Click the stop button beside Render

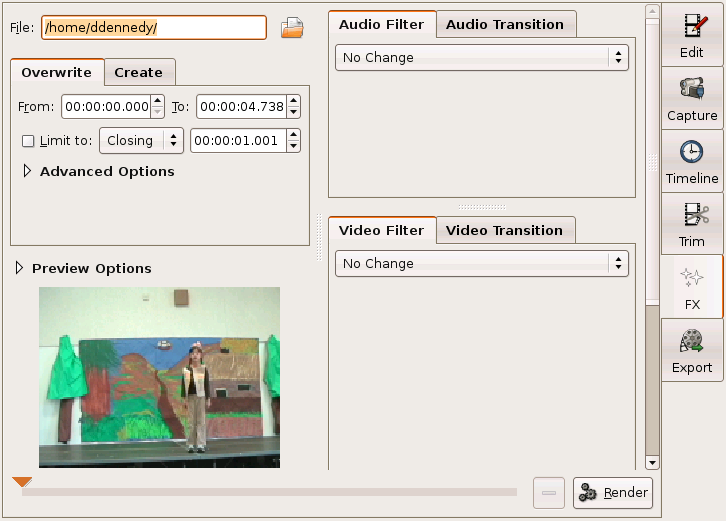click(x=548, y=493)
